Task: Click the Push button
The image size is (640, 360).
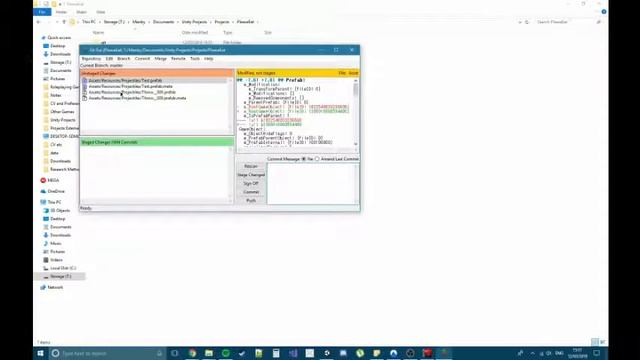Action: click(251, 200)
